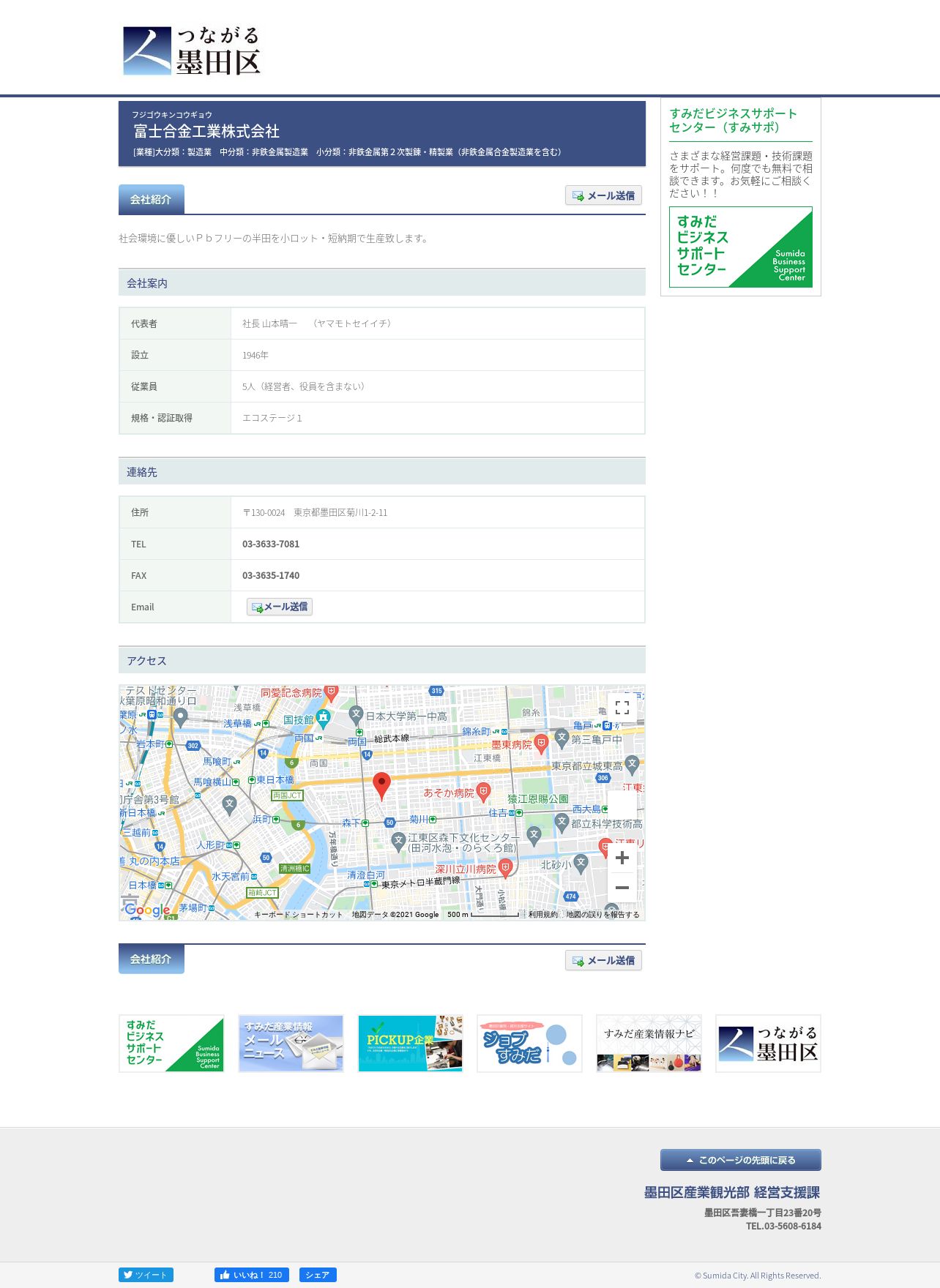The image size is (940, 1288).
Task: Open the ジョブすみだ banner
Action: (529, 1044)
